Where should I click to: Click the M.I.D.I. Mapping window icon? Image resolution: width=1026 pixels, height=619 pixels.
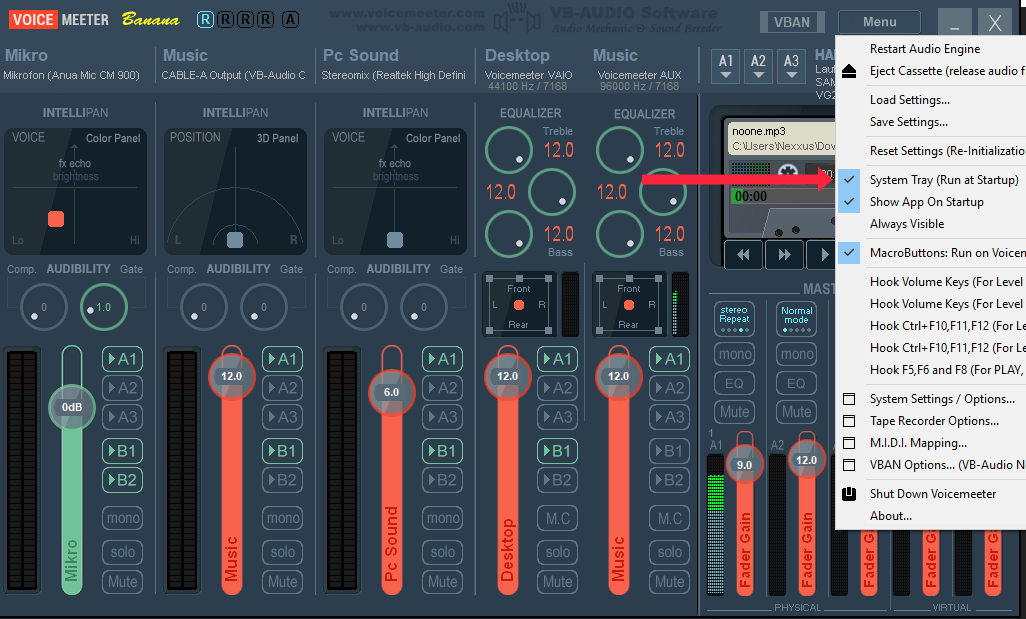[x=849, y=443]
